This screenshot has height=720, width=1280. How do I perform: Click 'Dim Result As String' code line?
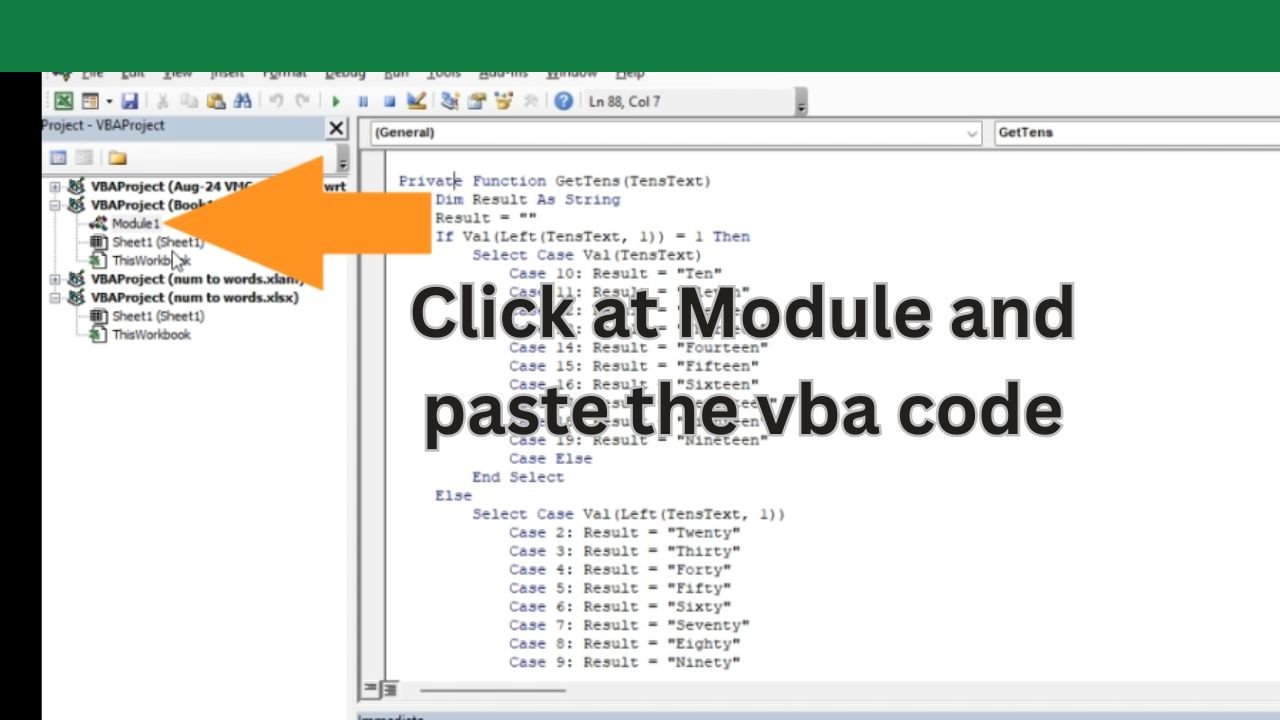point(527,200)
